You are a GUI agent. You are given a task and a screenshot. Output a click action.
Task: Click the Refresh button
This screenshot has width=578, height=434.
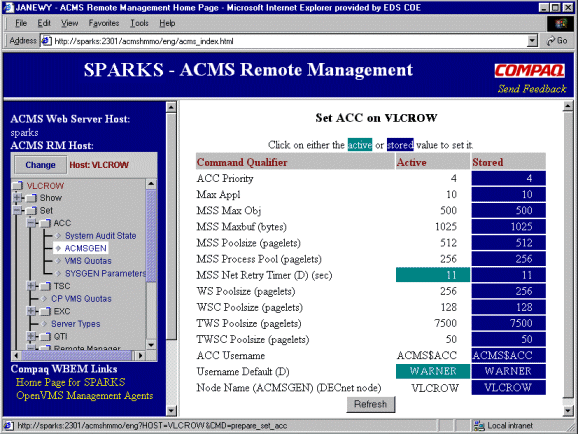point(370,404)
